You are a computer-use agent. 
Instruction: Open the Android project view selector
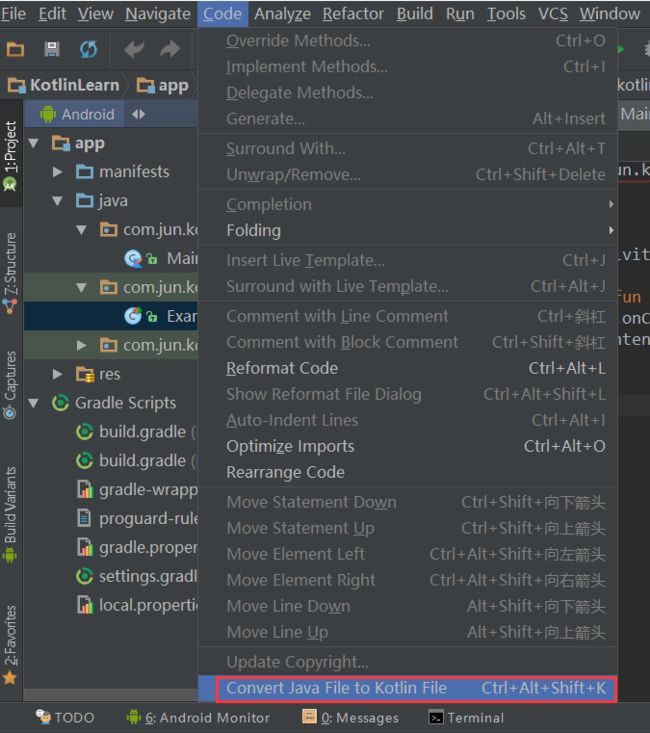(x=77, y=114)
